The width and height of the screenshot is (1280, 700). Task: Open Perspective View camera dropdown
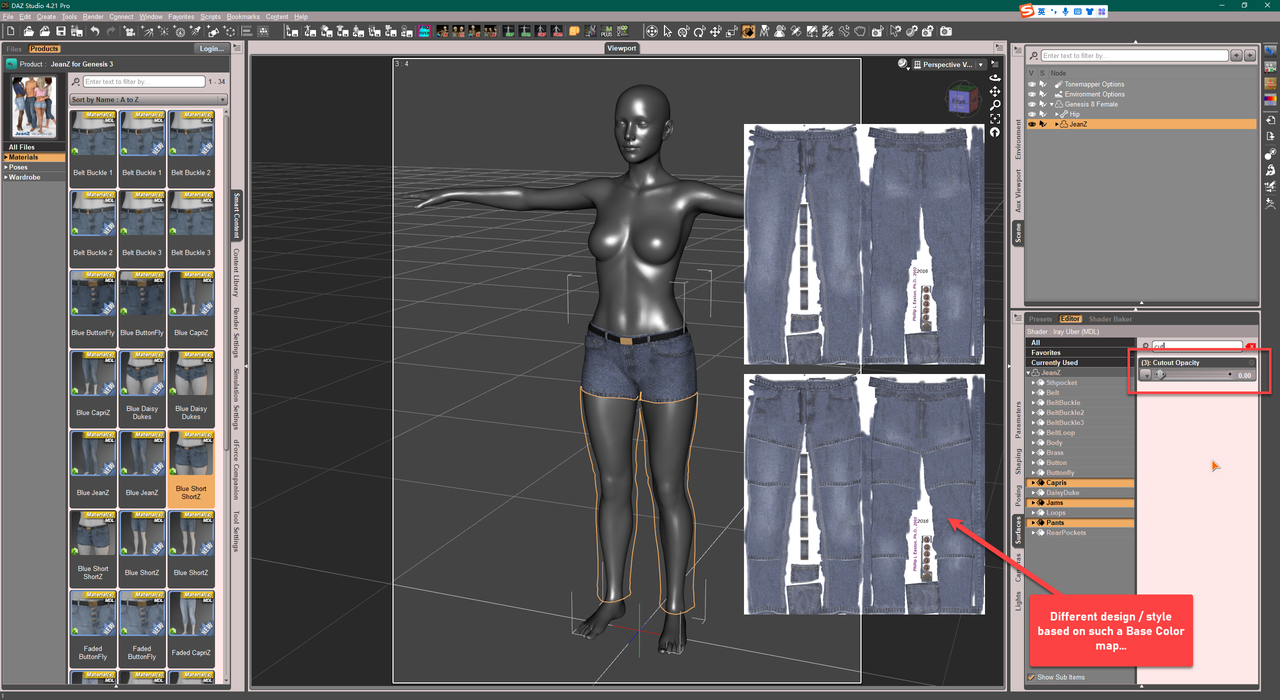point(949,64)
